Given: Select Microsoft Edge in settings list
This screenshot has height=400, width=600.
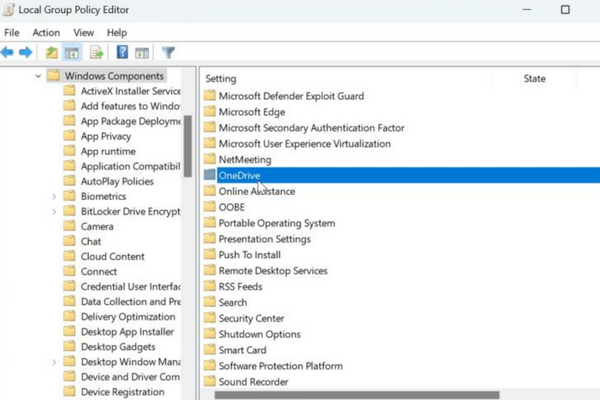Looking at the screenshot, I should tap(252, 112).
